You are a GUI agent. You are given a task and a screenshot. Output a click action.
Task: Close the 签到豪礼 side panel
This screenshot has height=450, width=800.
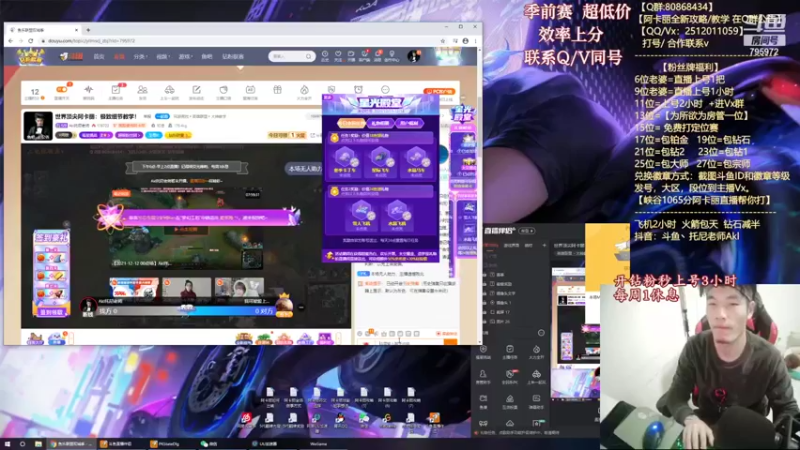pyautogui.click(x=66, y=224)
